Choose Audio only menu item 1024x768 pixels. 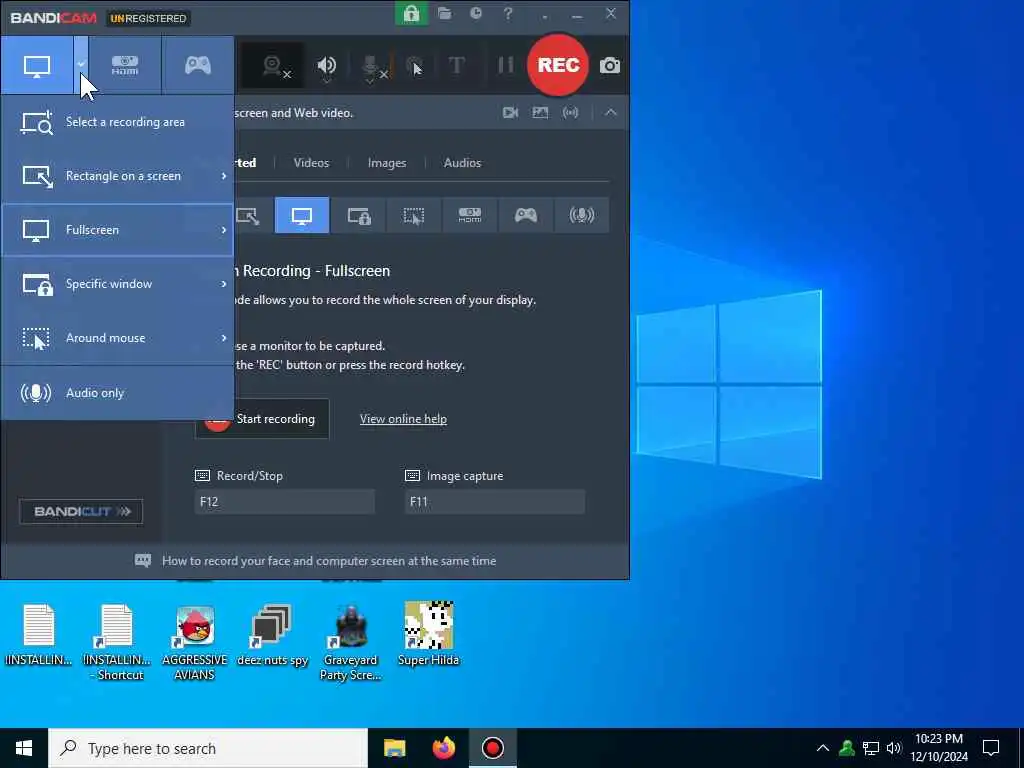(x=118, y=393)
